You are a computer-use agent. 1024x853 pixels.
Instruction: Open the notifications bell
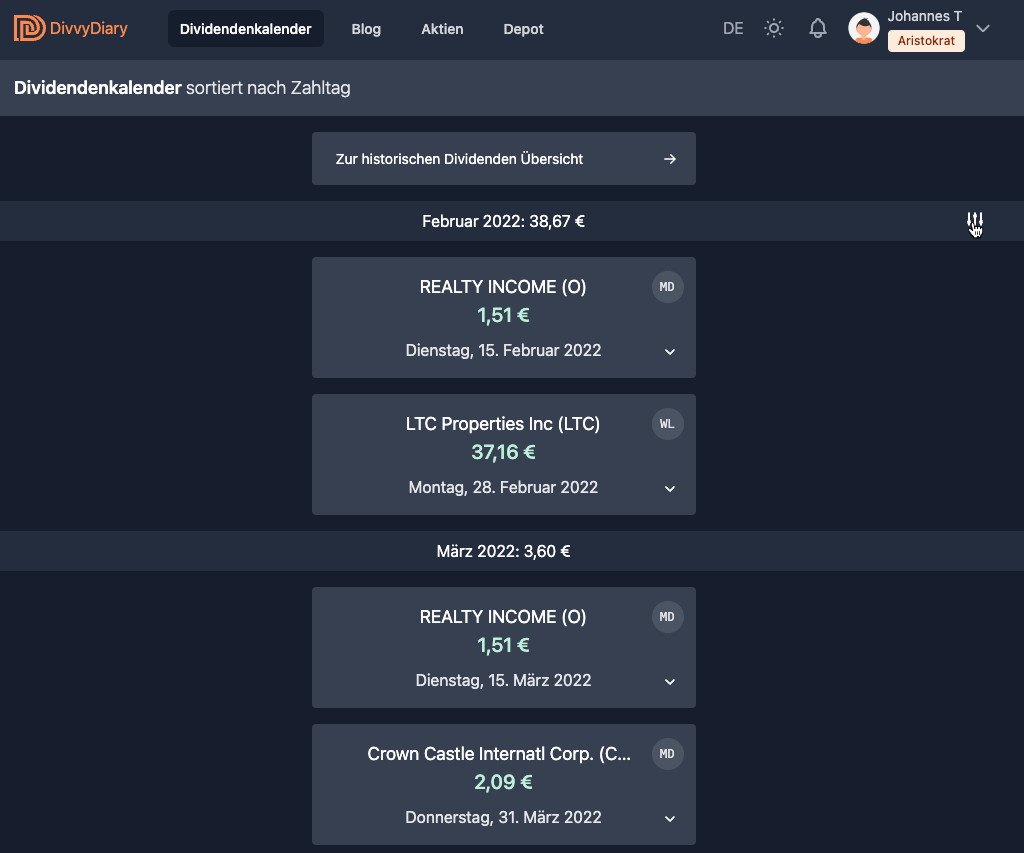(x=818, y=28)
